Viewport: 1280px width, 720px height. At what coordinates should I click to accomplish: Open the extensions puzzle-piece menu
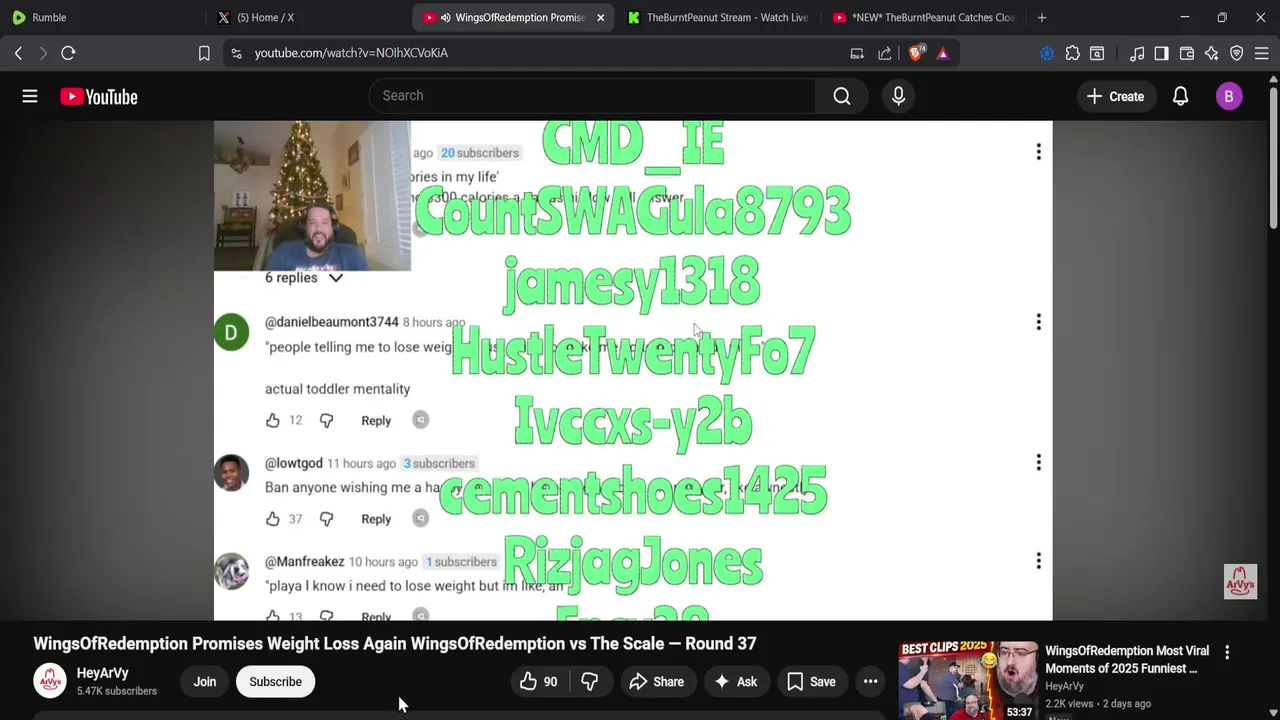click(x=1072, y=53)
